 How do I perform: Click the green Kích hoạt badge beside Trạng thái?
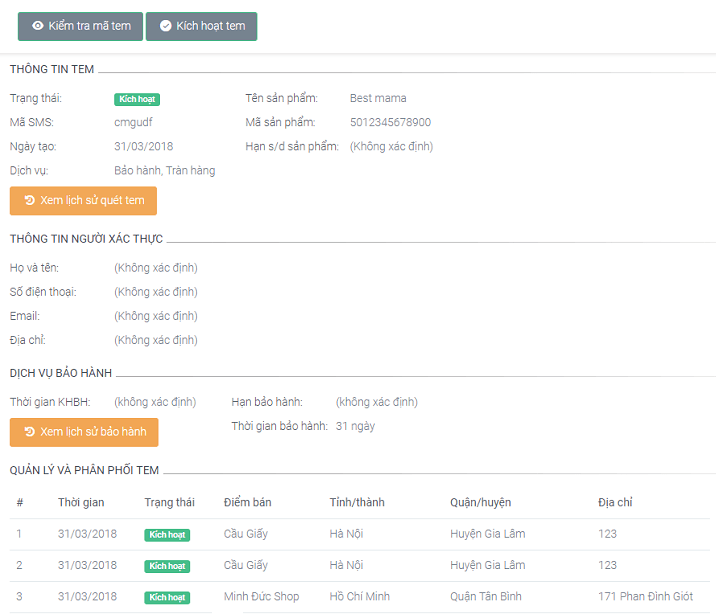pos(137,99)
